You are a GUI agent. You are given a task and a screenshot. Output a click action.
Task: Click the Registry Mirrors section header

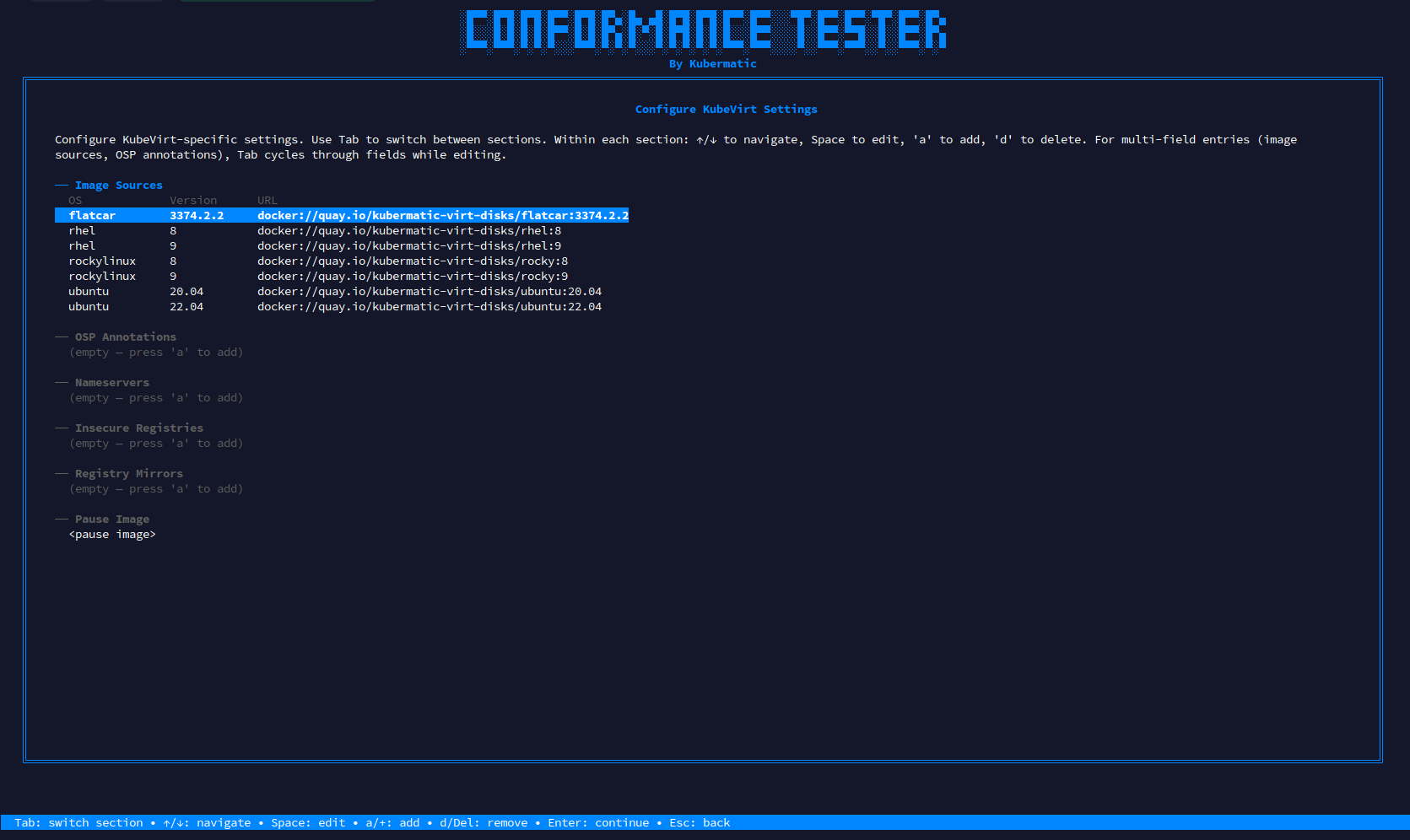[x=128, y=473]
